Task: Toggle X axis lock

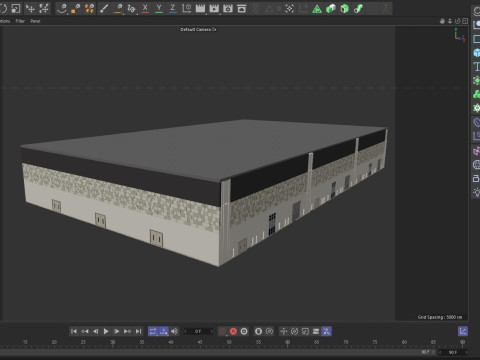Action: click(x=145, y=8)
